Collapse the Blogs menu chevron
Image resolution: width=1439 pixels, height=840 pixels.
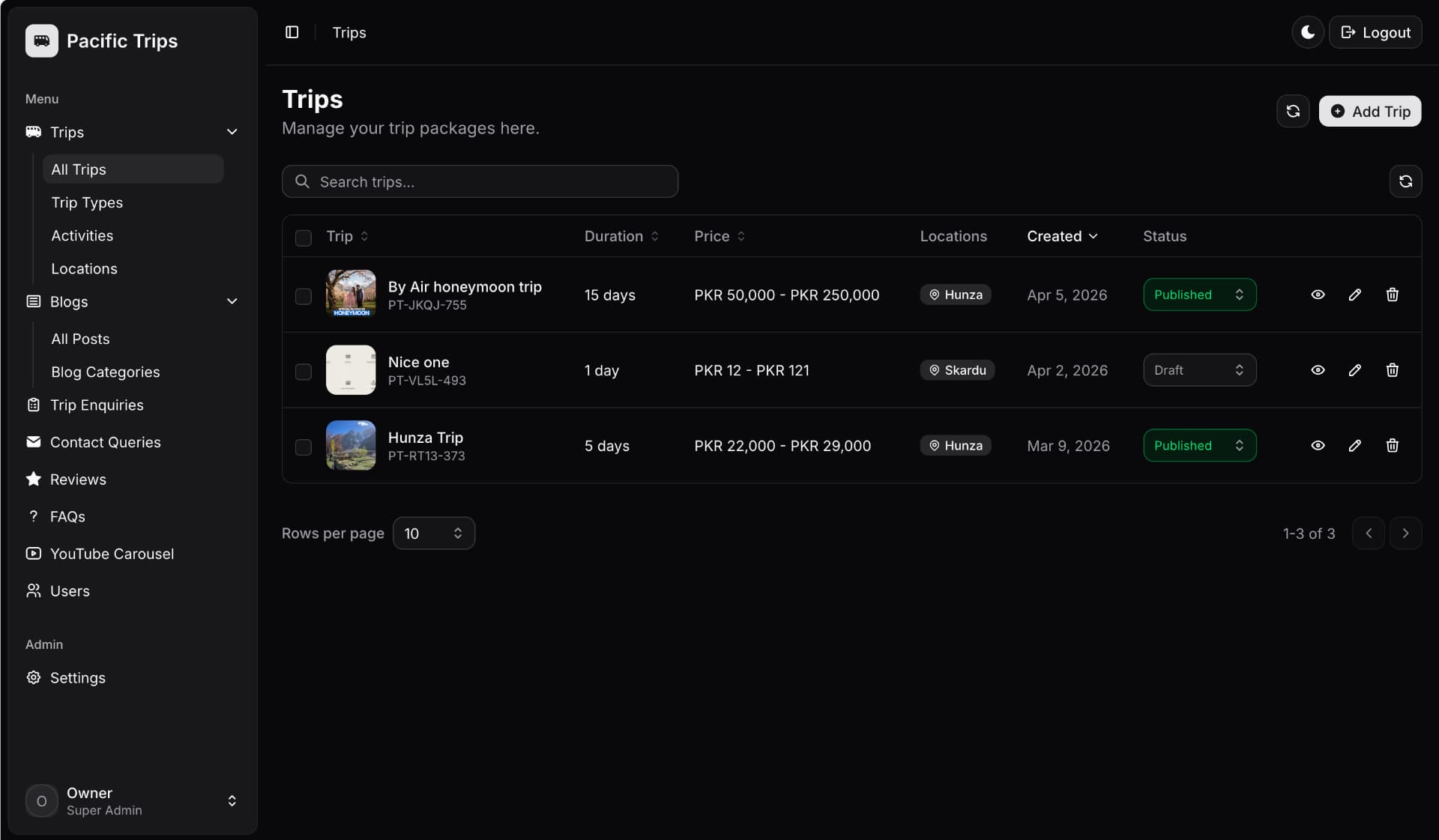[232, 301]
